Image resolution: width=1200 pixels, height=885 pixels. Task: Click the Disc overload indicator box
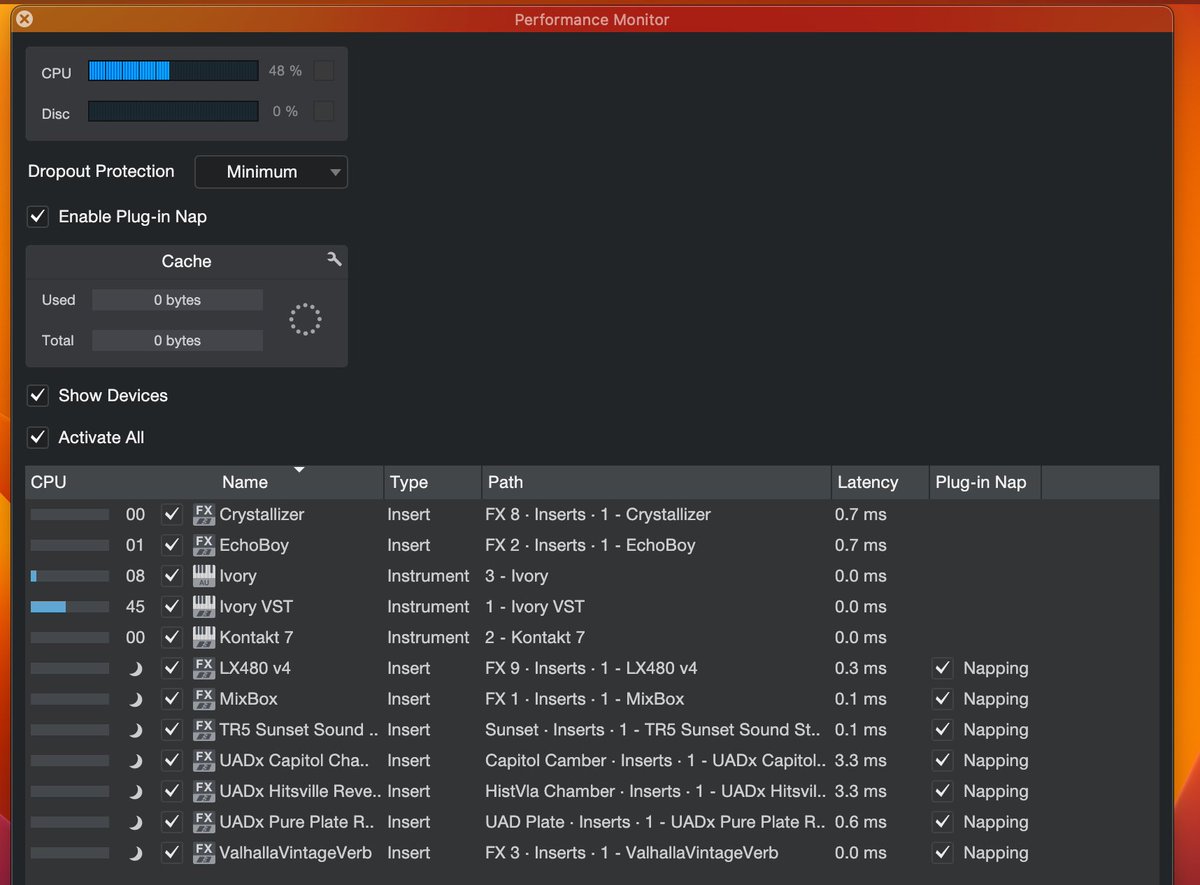pos(324,111)
